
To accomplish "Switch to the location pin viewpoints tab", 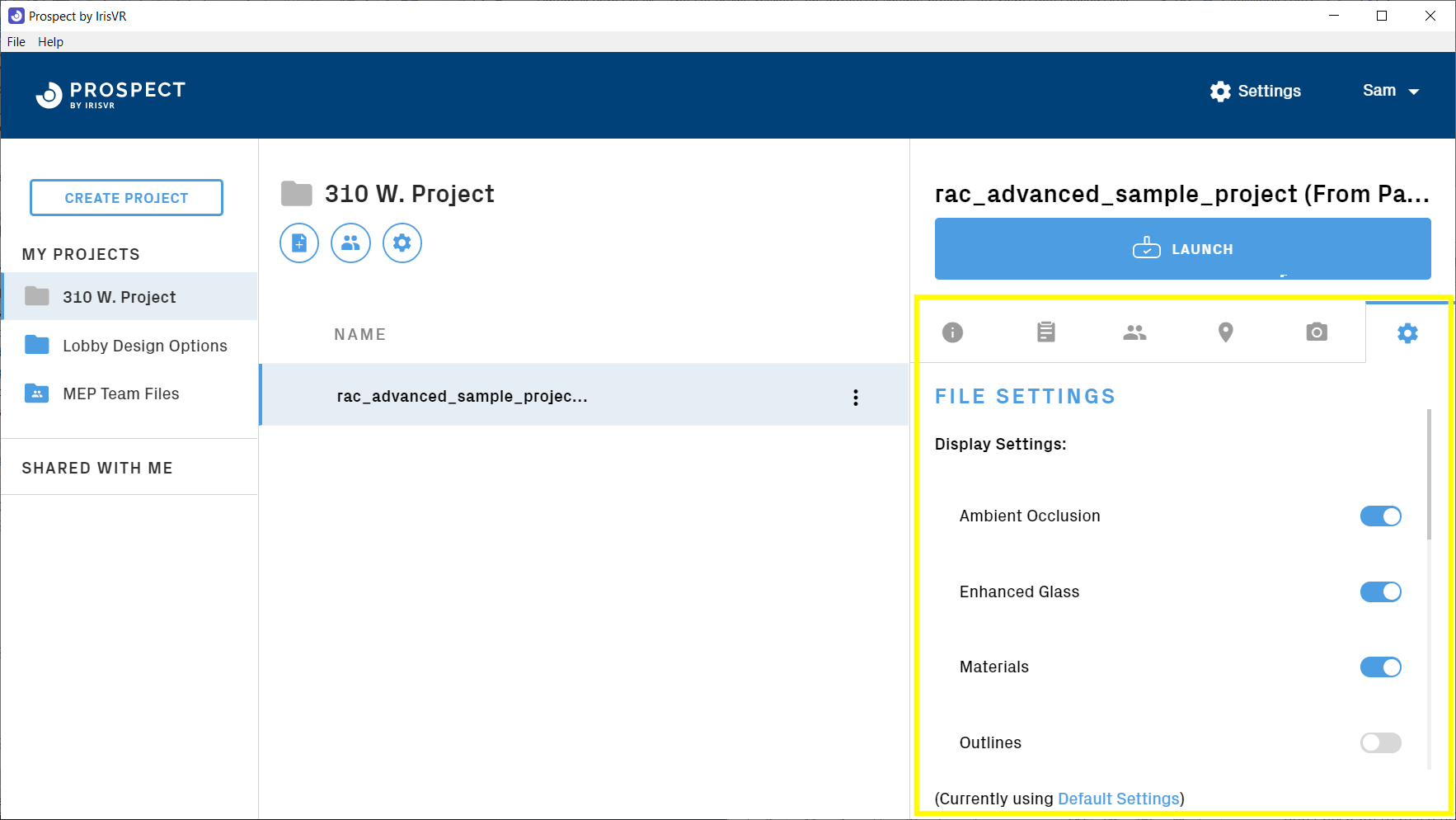I will click(x=1226, y=332).
